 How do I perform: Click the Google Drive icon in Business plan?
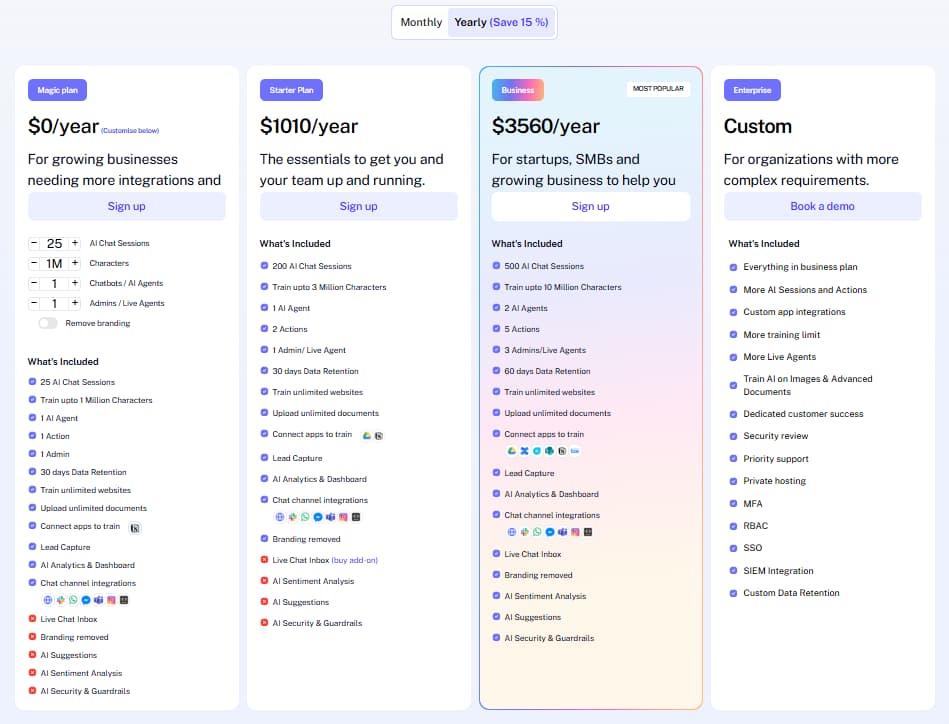[x=512, y=451]
